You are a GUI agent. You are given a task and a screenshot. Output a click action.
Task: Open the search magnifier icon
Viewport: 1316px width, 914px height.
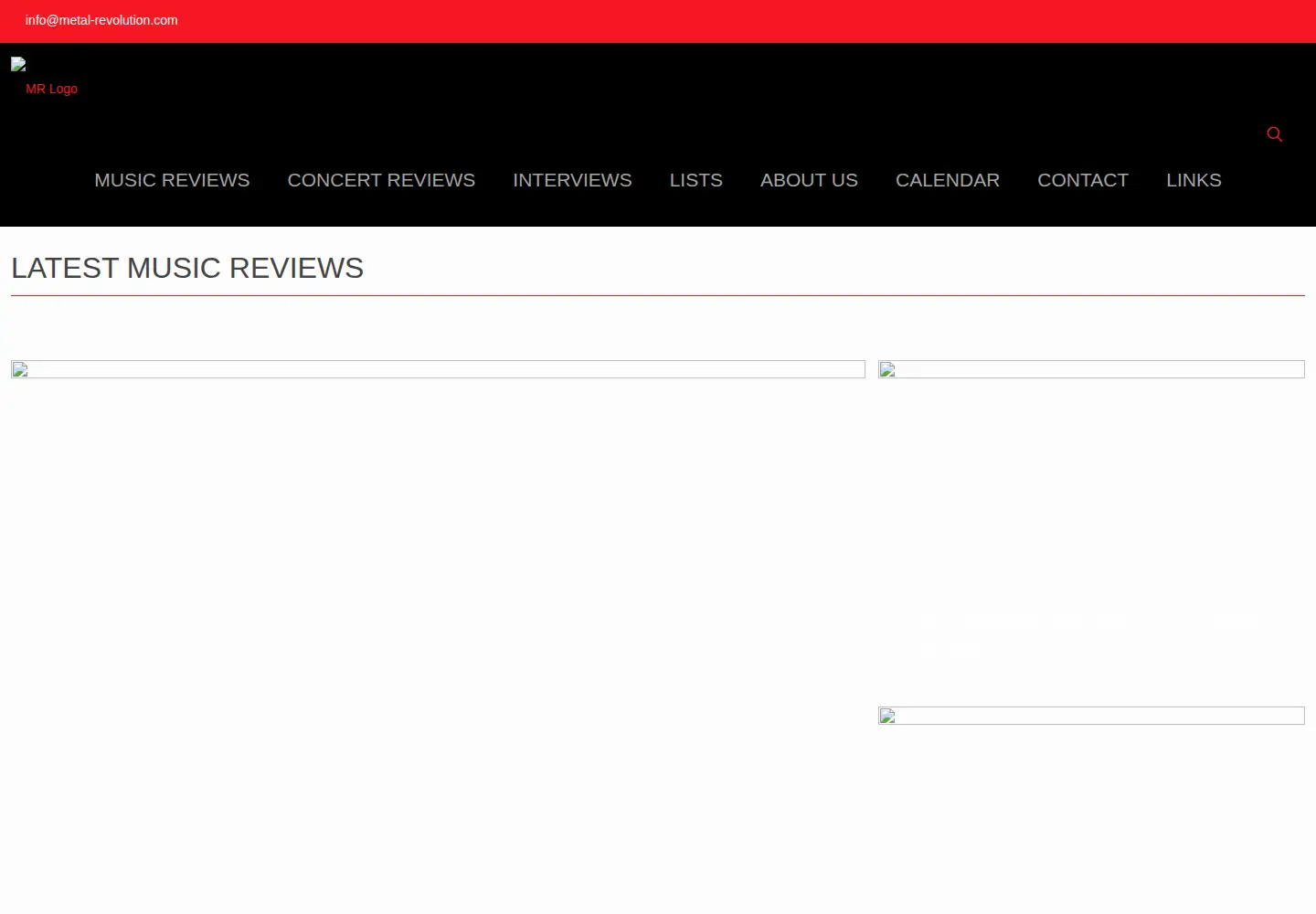coord(1274,134)
